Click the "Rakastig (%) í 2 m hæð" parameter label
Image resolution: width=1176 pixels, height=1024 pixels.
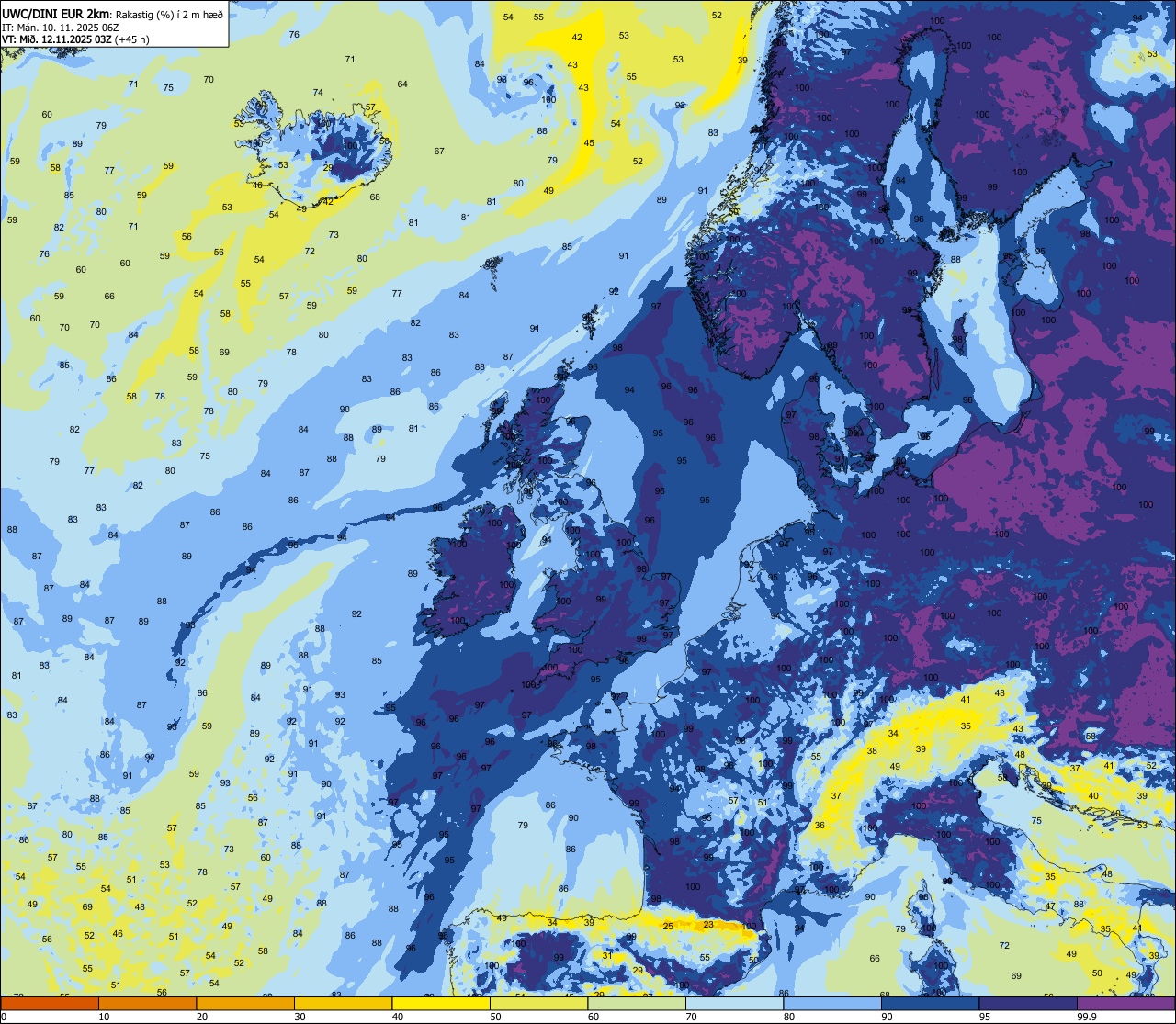(x=168, y=14)
